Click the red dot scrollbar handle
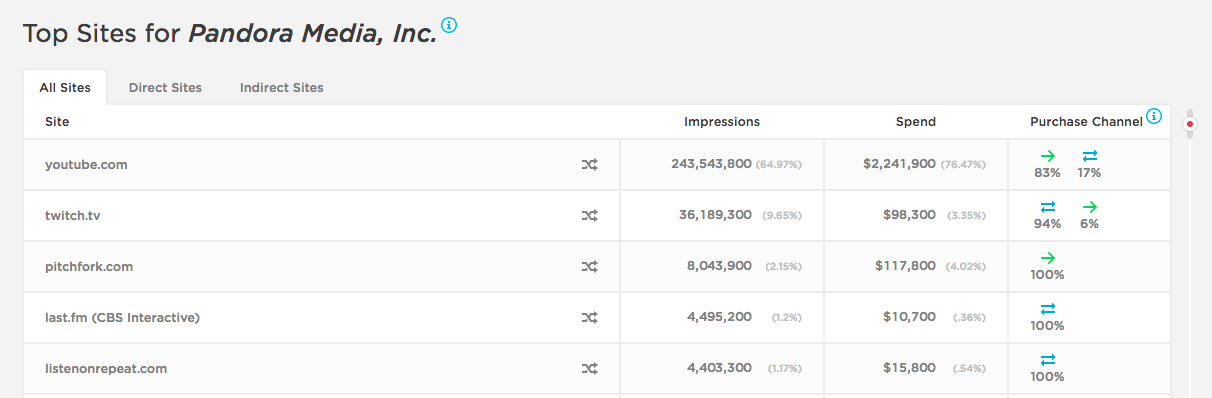The width and height of the screenshot is (1212, 398). [x=1190, y=125]
